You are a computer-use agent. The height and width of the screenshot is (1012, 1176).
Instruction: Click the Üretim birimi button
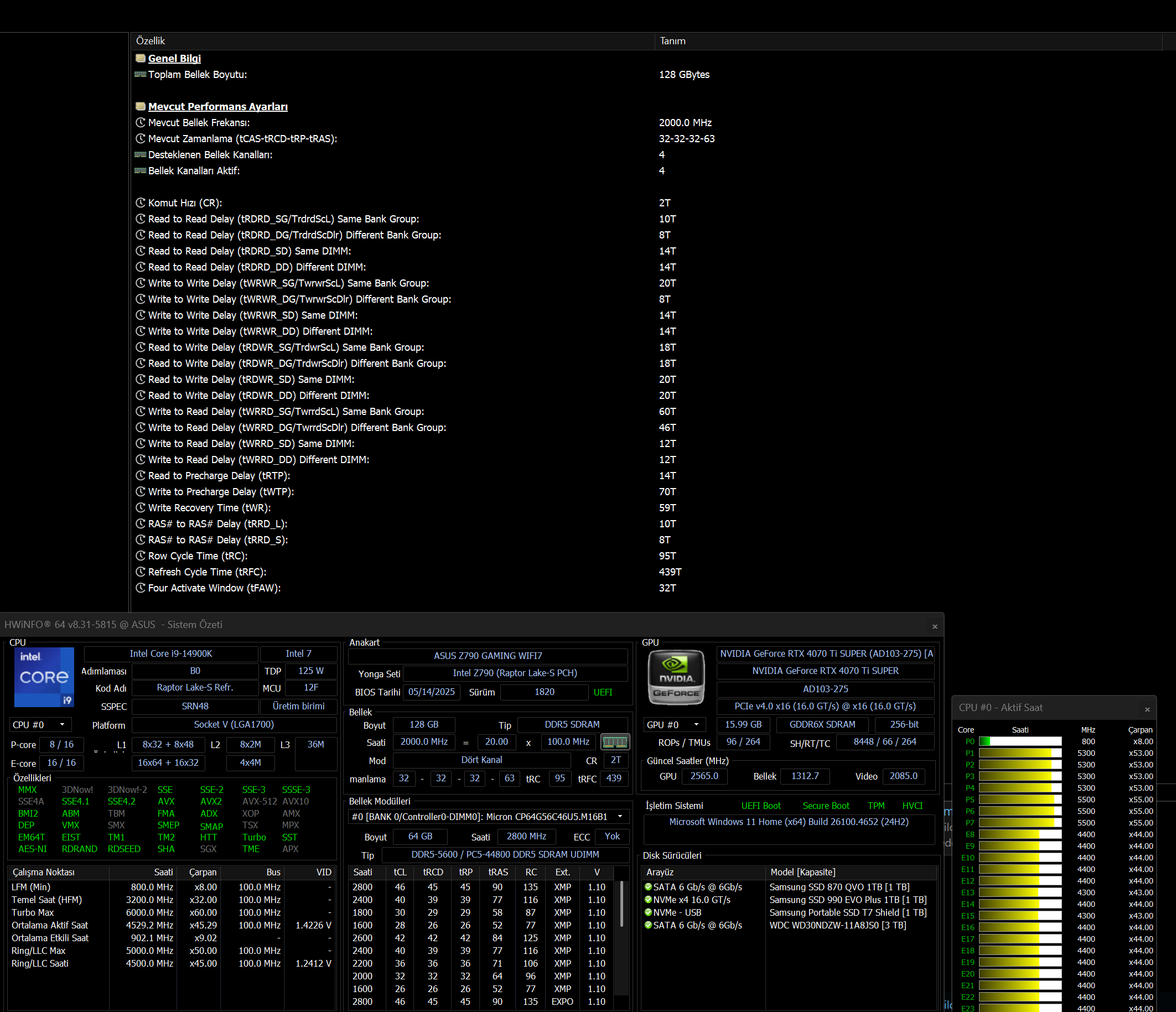coord(298,707)
